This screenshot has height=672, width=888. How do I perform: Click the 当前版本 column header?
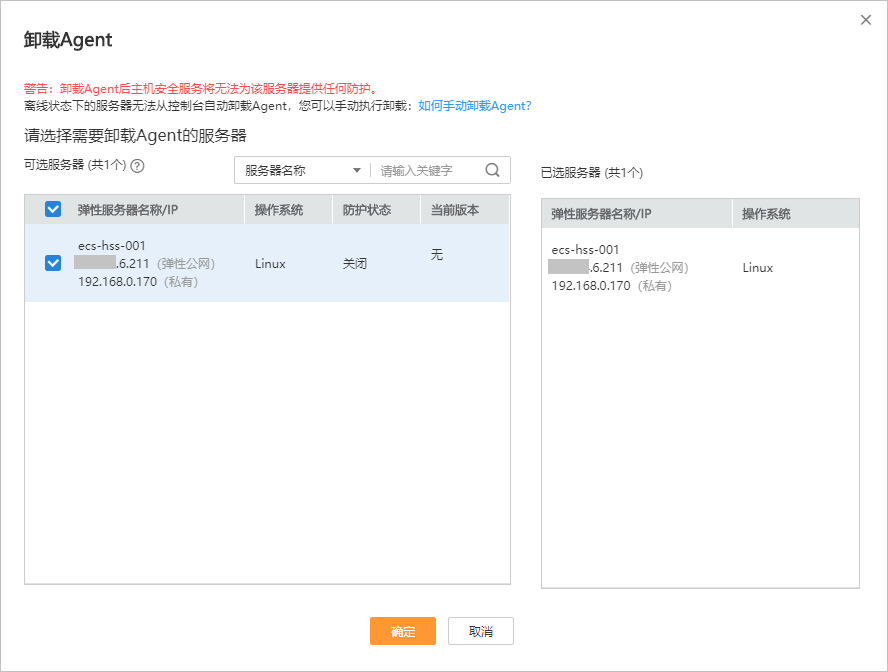coord(455,210)
